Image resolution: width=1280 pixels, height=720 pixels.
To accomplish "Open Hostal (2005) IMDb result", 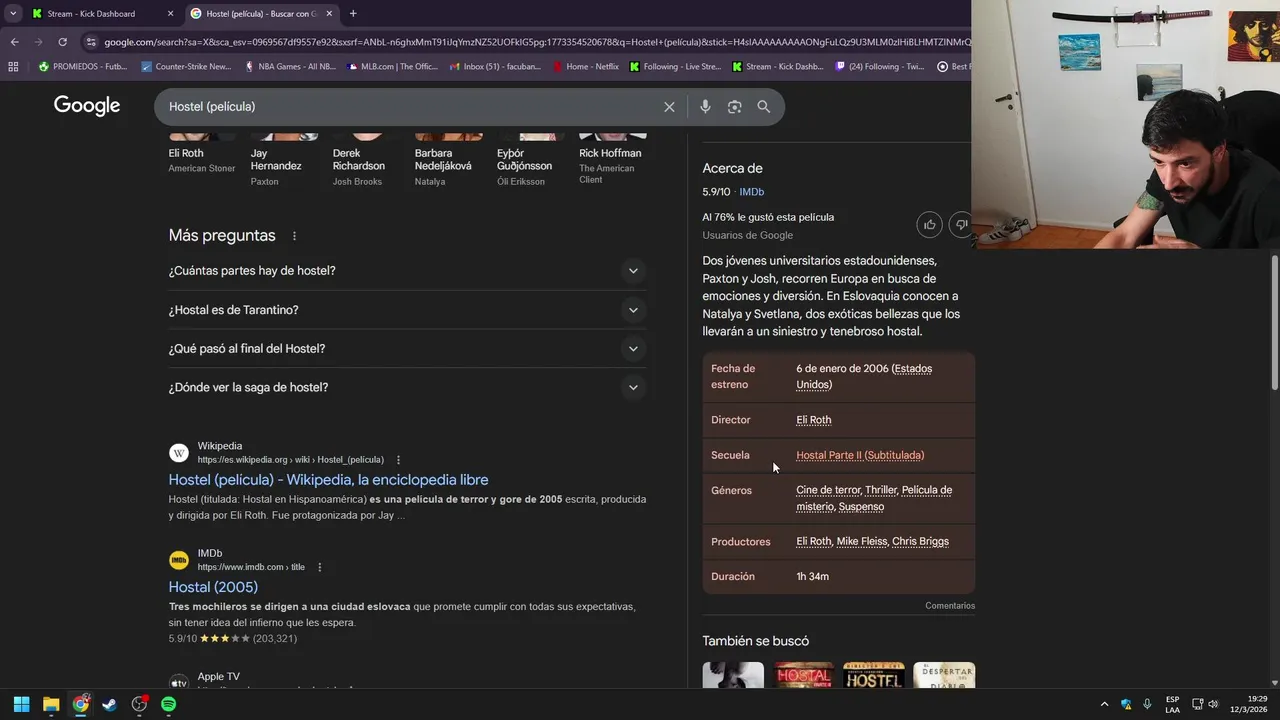I will click(x=213, y=587).
